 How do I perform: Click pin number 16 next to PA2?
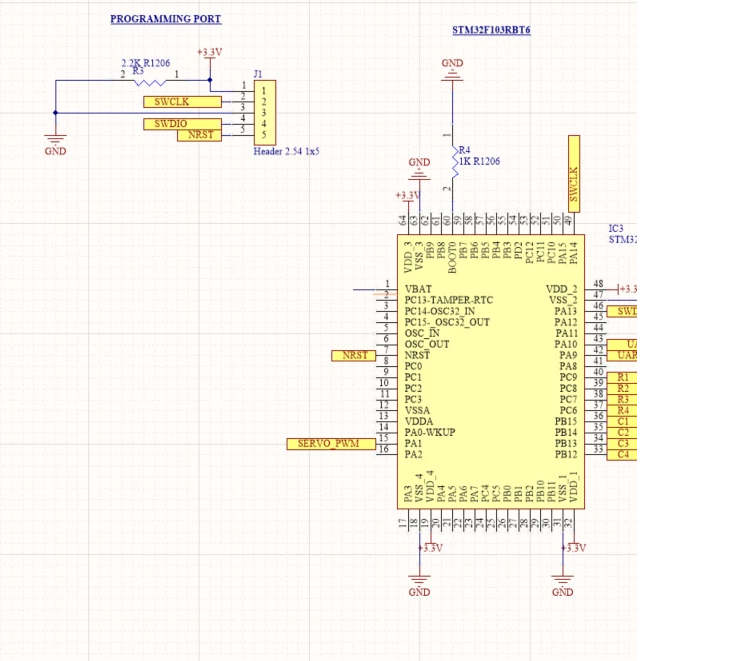[x=384, y=449]
